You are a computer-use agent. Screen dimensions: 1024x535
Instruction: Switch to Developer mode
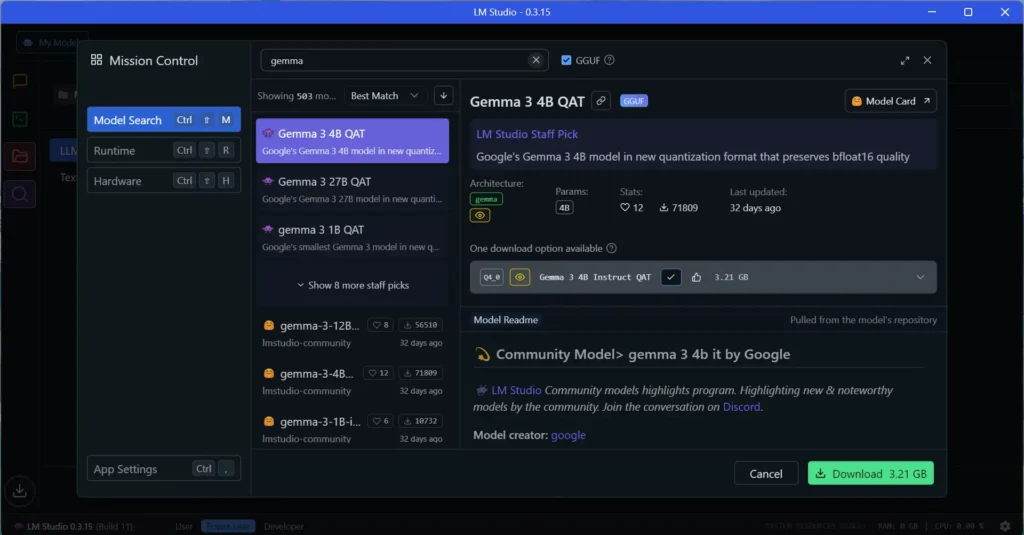[283, 527]
